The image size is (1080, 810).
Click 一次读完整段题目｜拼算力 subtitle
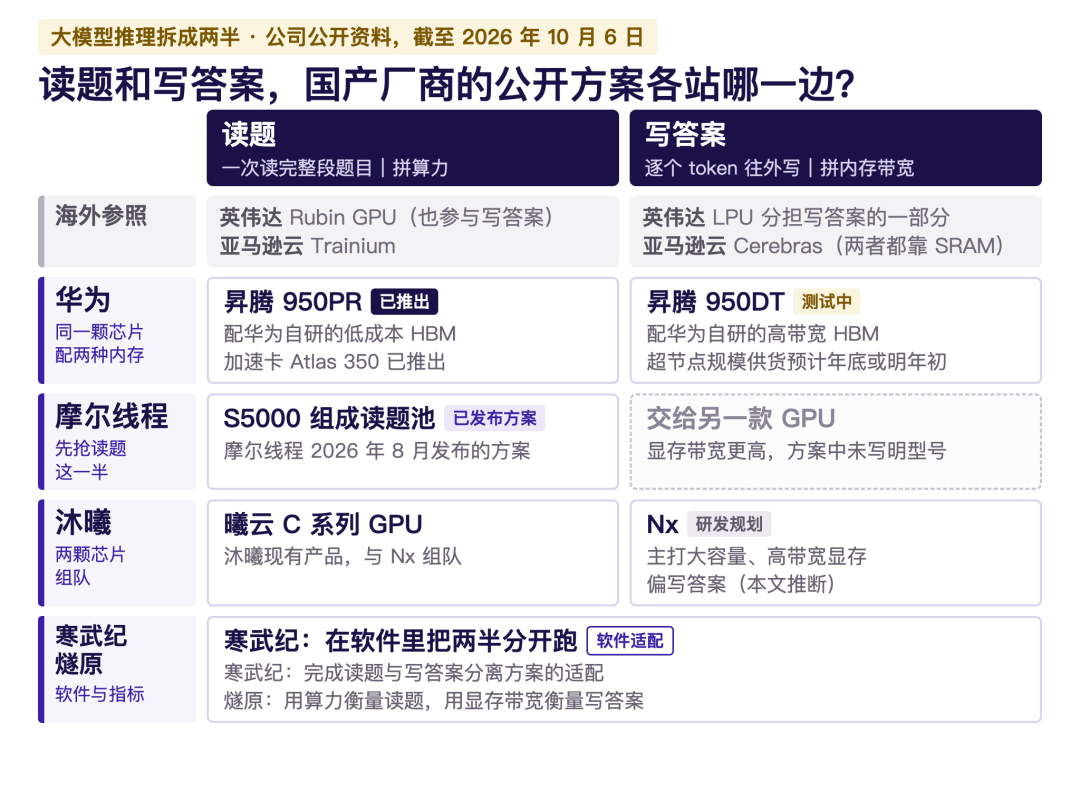click(x=335, y=168)
